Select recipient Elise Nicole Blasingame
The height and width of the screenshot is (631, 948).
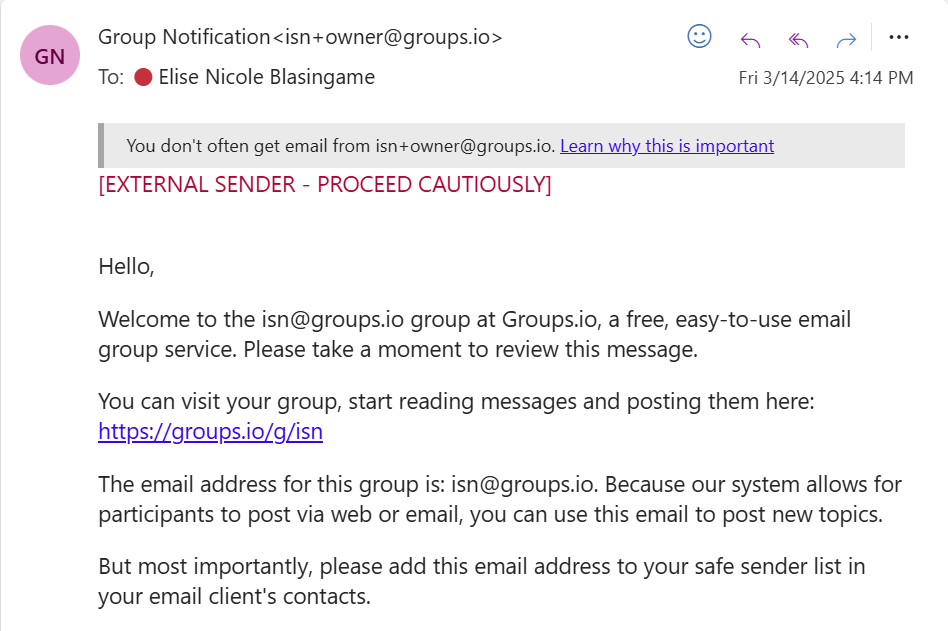click(265, 77)
